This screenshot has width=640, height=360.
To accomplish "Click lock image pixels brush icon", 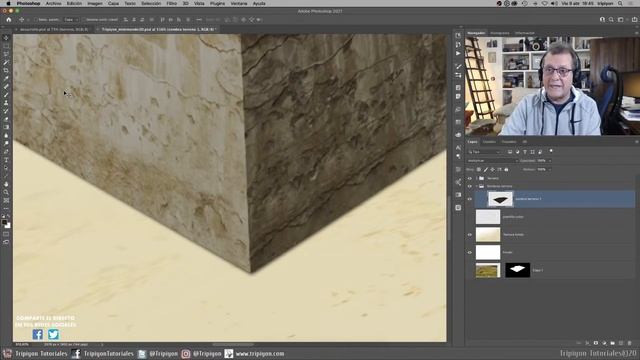I will (x=486, y=169).
